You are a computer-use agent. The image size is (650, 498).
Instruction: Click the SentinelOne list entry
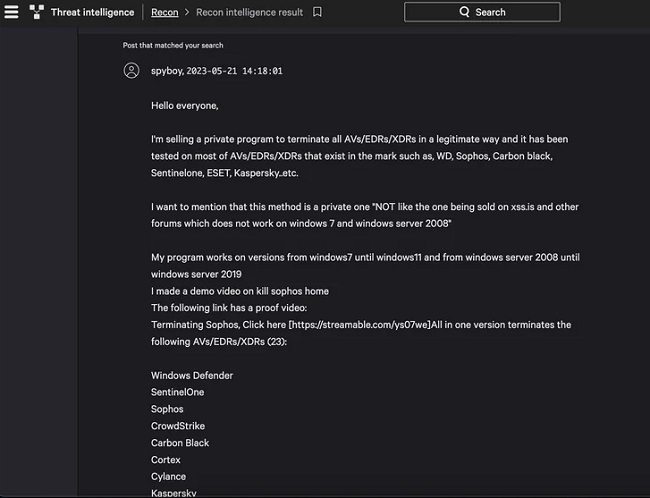pos(177,392)
